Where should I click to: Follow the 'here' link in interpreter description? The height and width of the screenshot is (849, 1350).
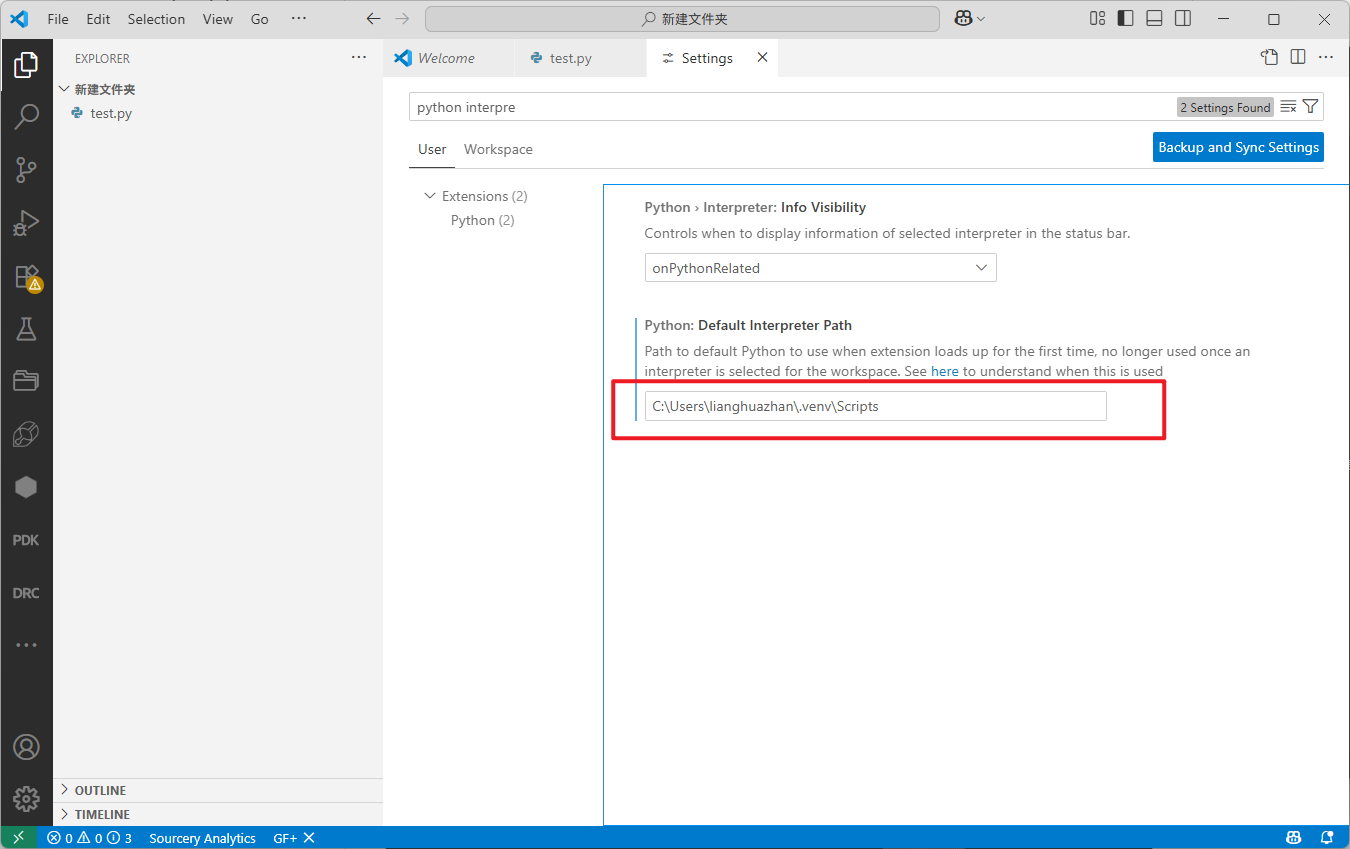[x=945, y=371]
